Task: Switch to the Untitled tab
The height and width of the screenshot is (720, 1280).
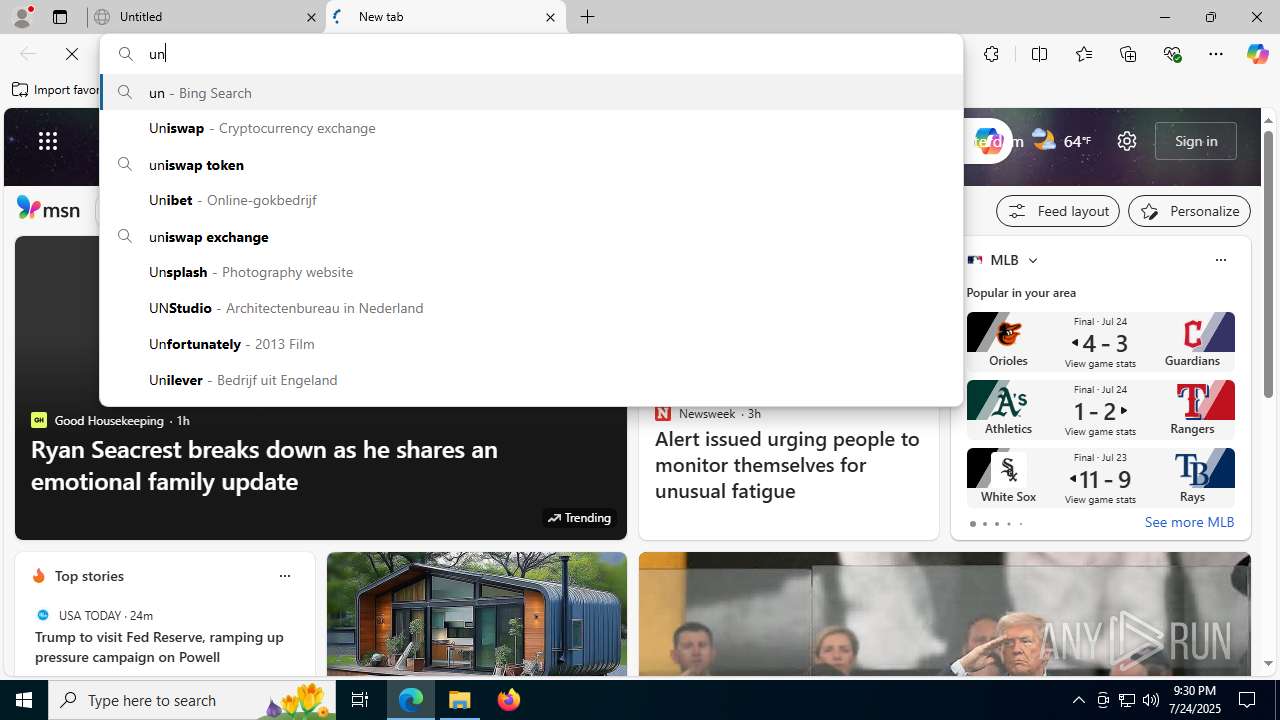Action: click(206, 17)
